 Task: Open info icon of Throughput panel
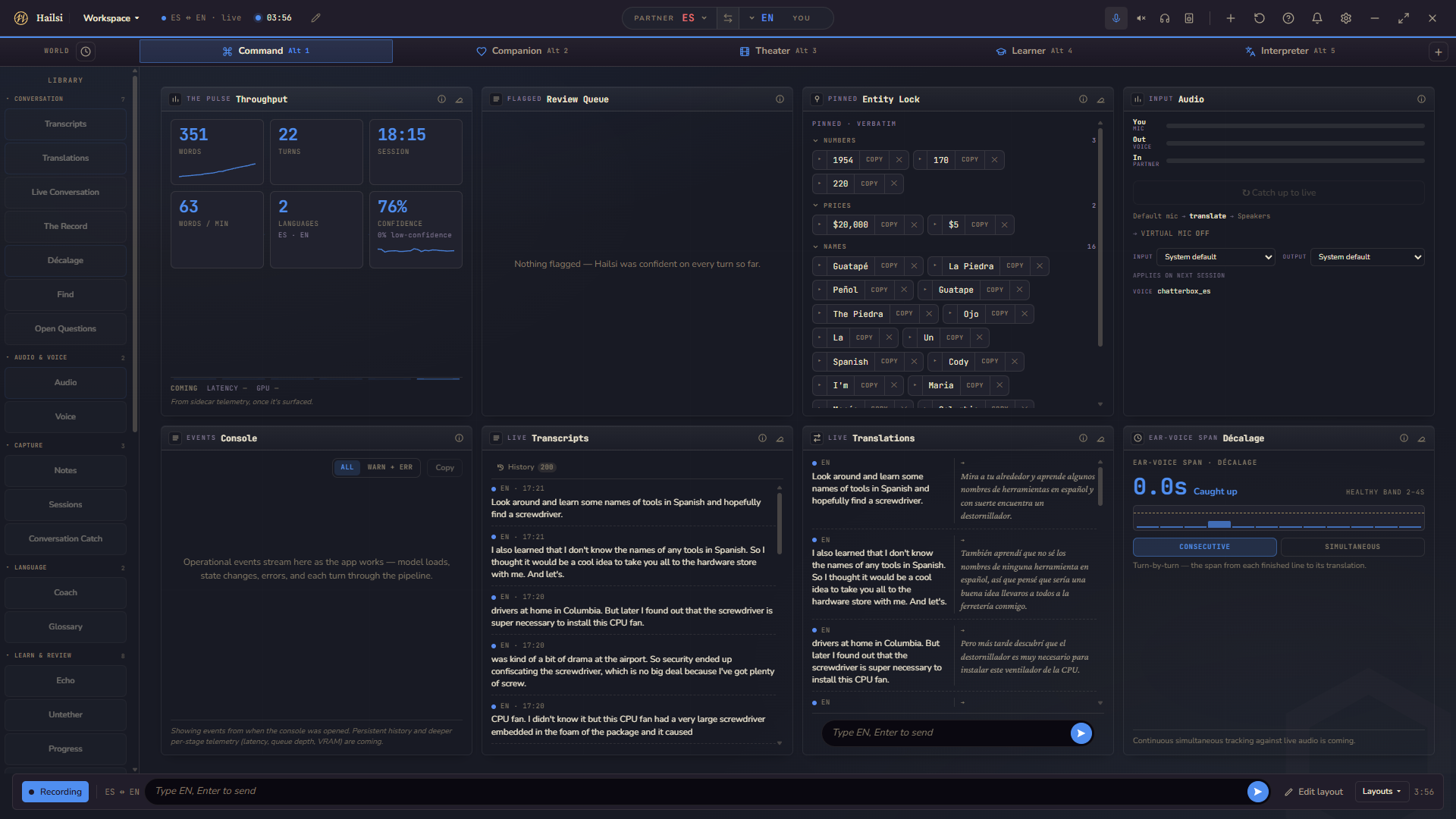441,99
